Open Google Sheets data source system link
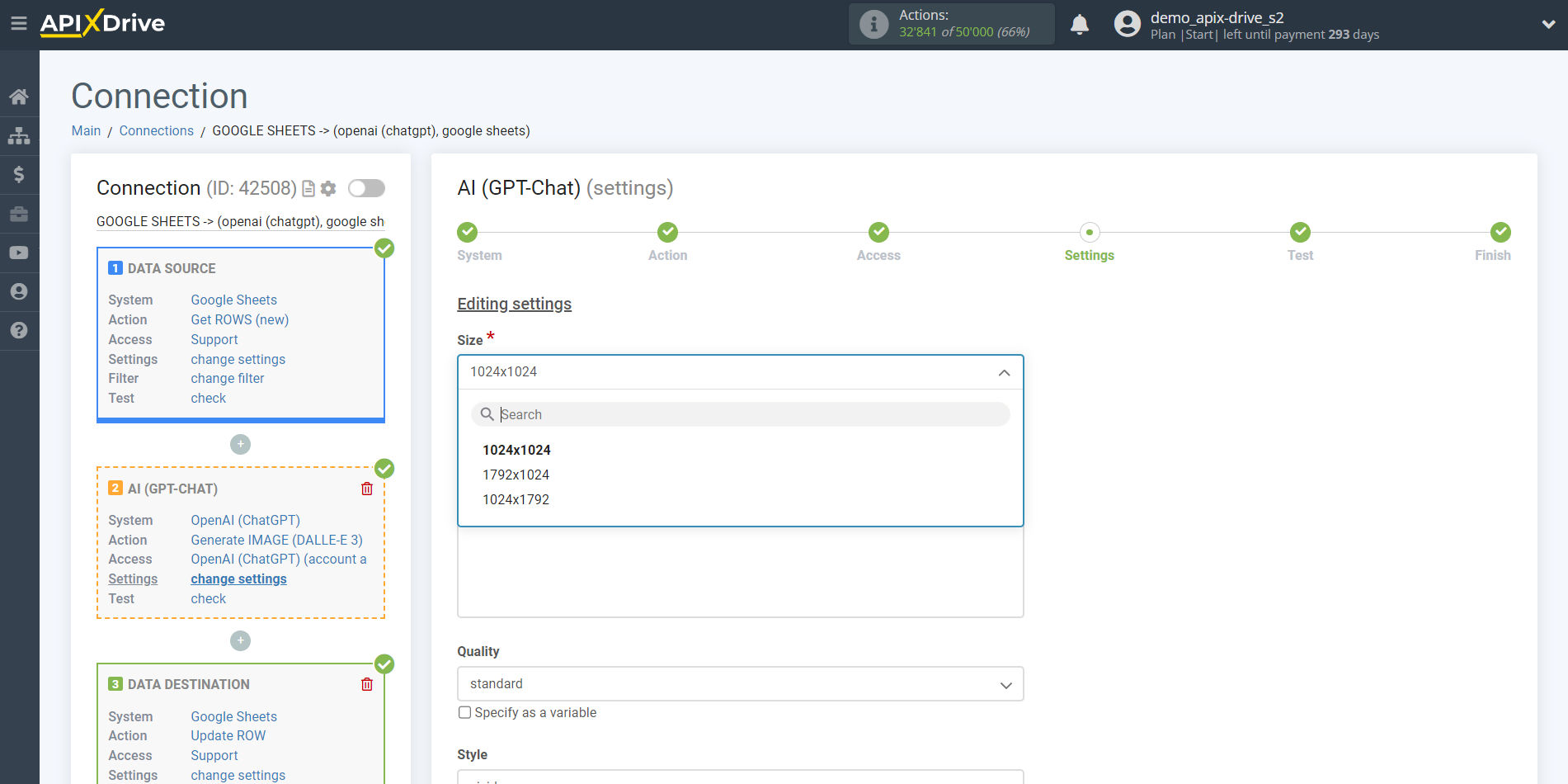Viewport: 1568px width, 784px height. pos(233,300)
